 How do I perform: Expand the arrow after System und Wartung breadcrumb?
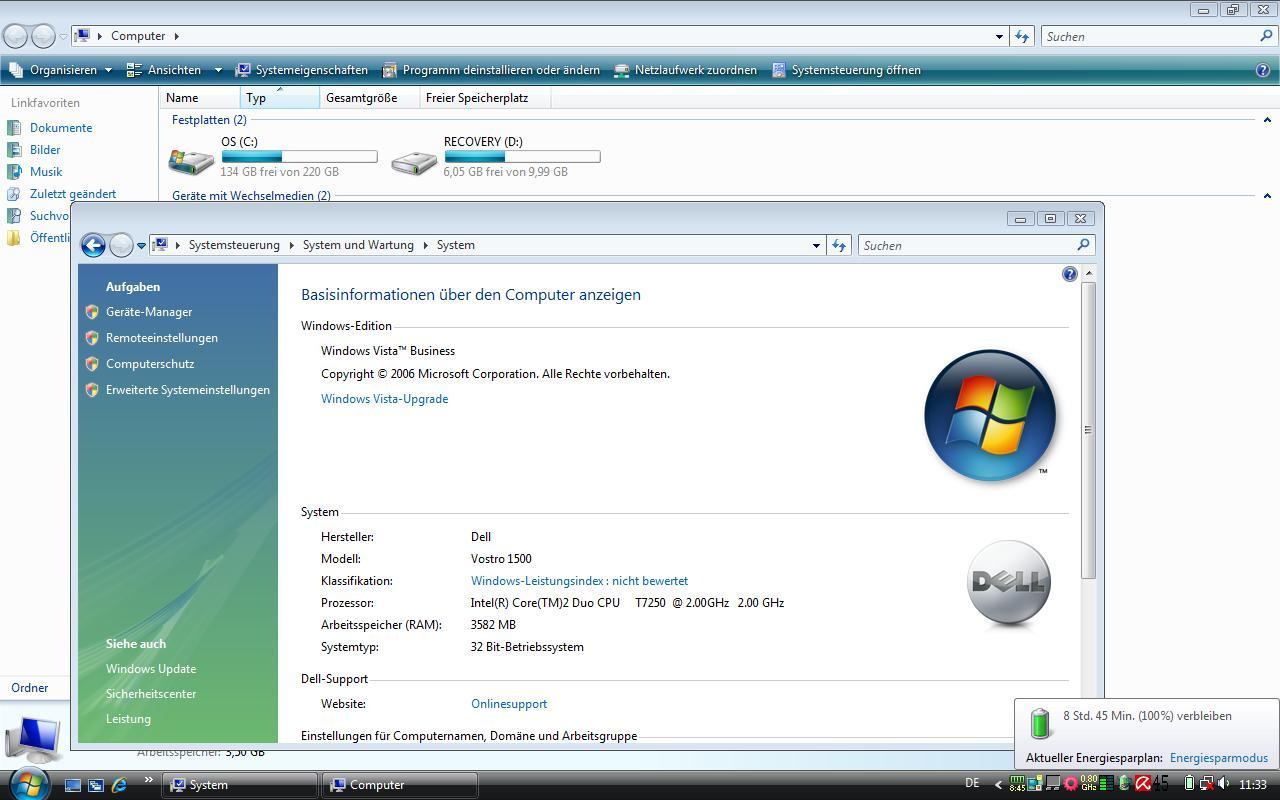[425, 245]
